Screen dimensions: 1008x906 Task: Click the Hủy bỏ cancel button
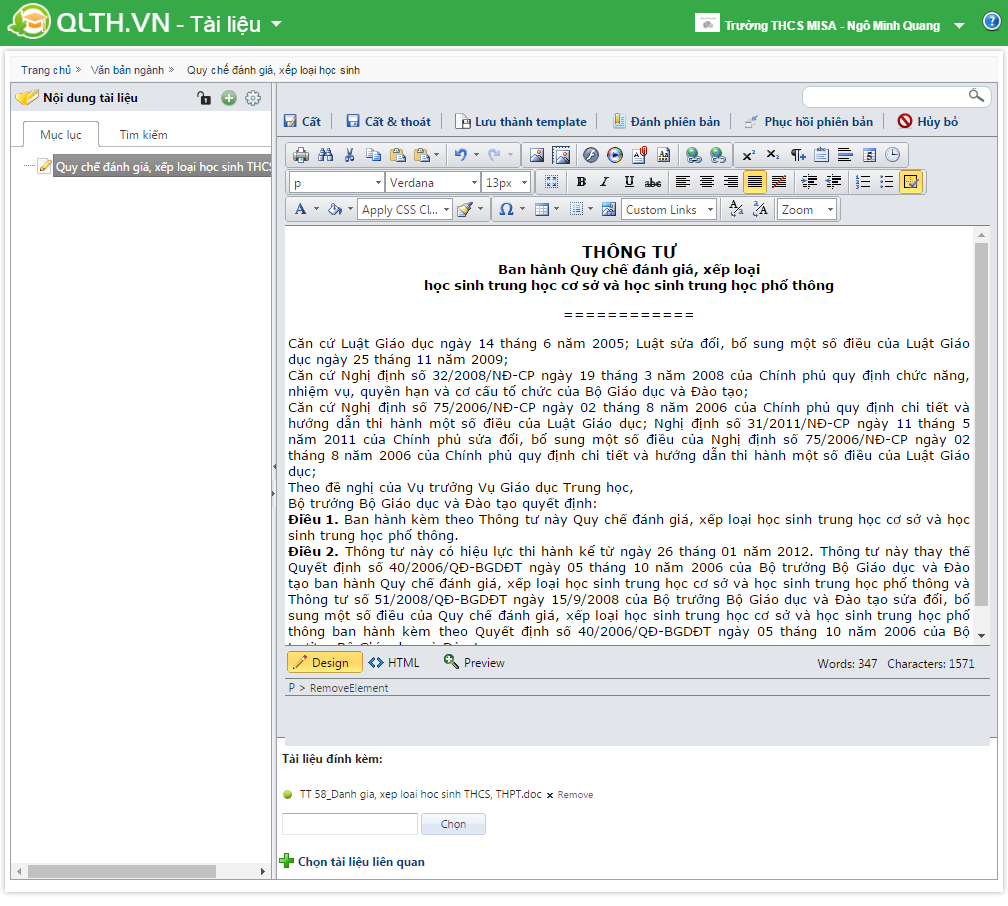click(928, 122)
